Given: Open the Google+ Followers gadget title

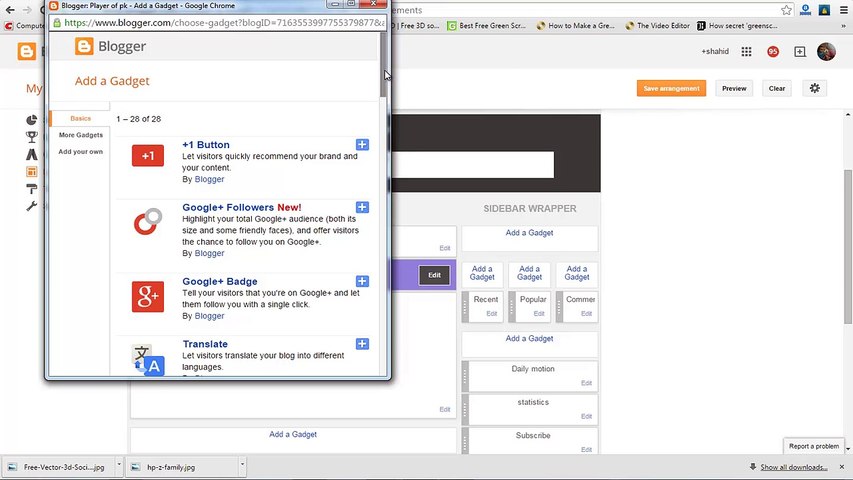Looking at the screenshot, I should [228, 207].
